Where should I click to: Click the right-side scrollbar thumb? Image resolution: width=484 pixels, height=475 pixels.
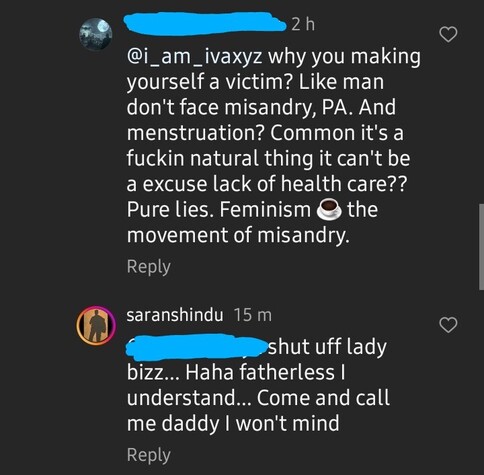pos(481,247)
